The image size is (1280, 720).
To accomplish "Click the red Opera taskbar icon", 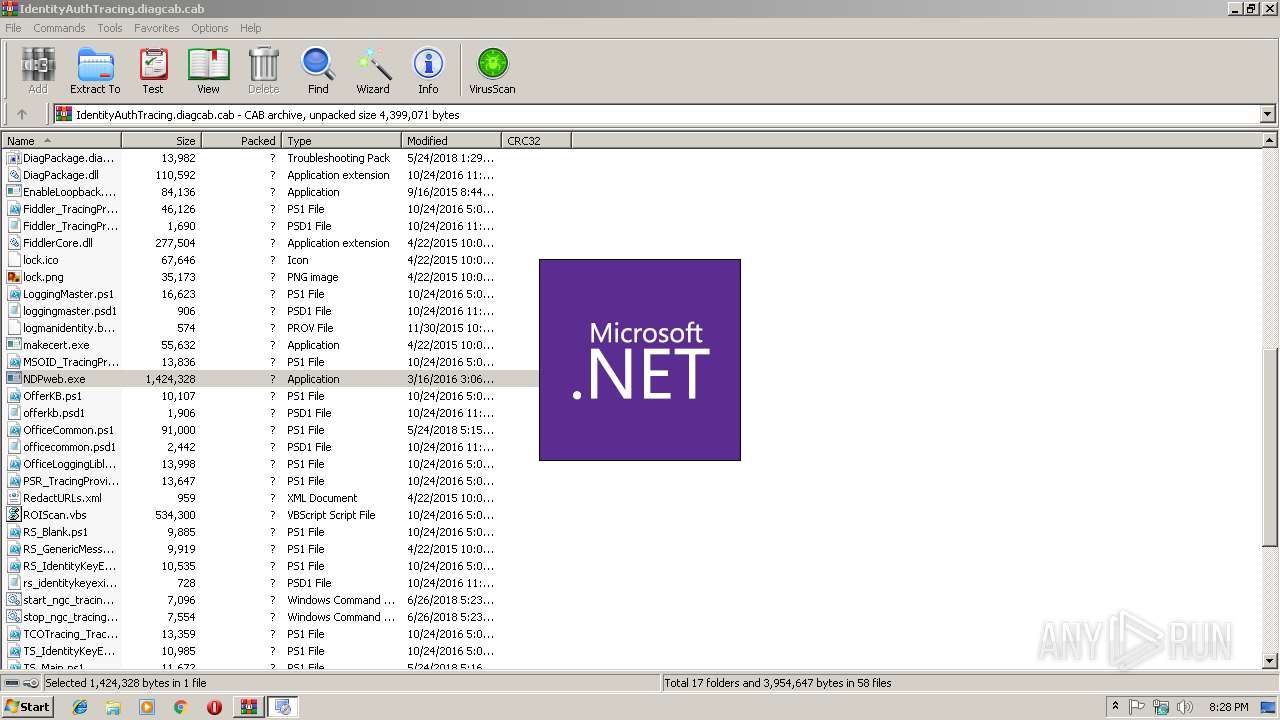I will click(214, 707).
